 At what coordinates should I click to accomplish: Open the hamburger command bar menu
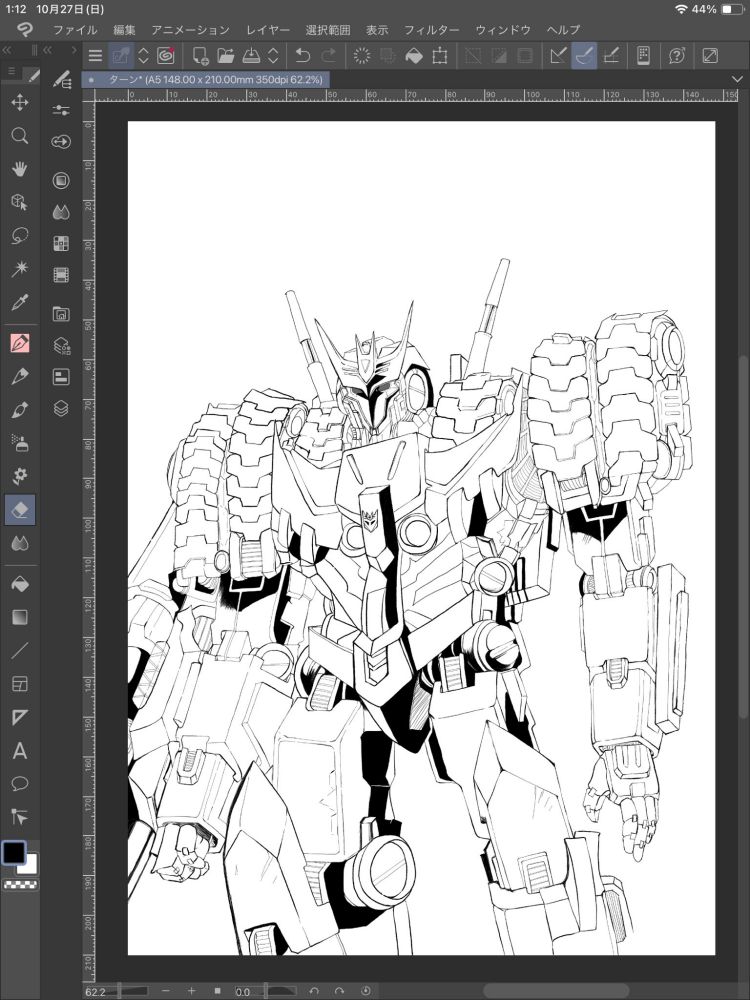[95, 55]
